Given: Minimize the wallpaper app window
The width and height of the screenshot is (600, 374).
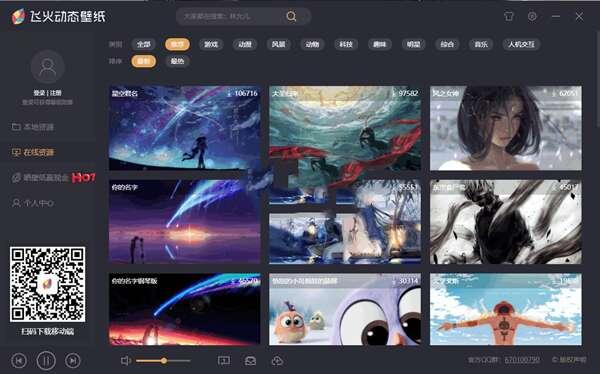Looking at the screenshot, I should (556, 16).
